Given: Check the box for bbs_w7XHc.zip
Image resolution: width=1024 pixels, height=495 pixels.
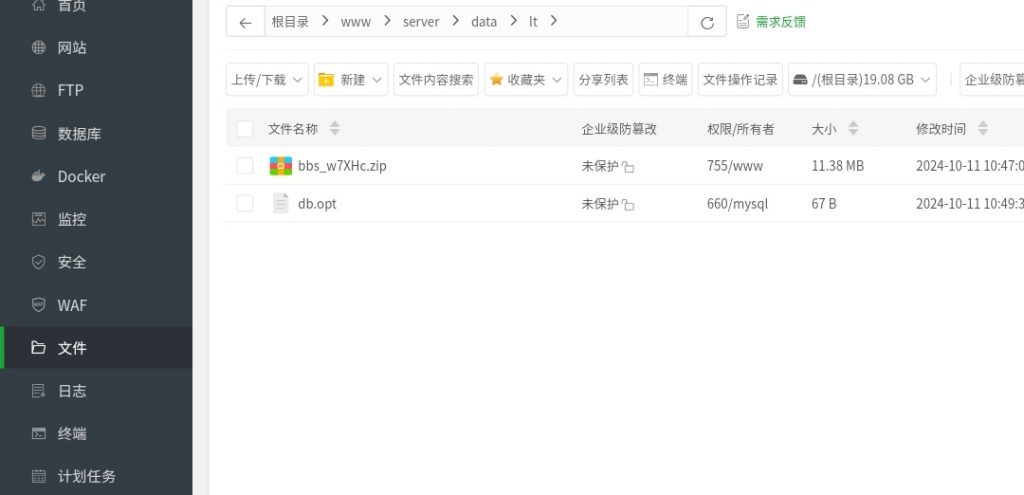Looking at the screenshot, I should pyautogui.click(x=245, y=166).
